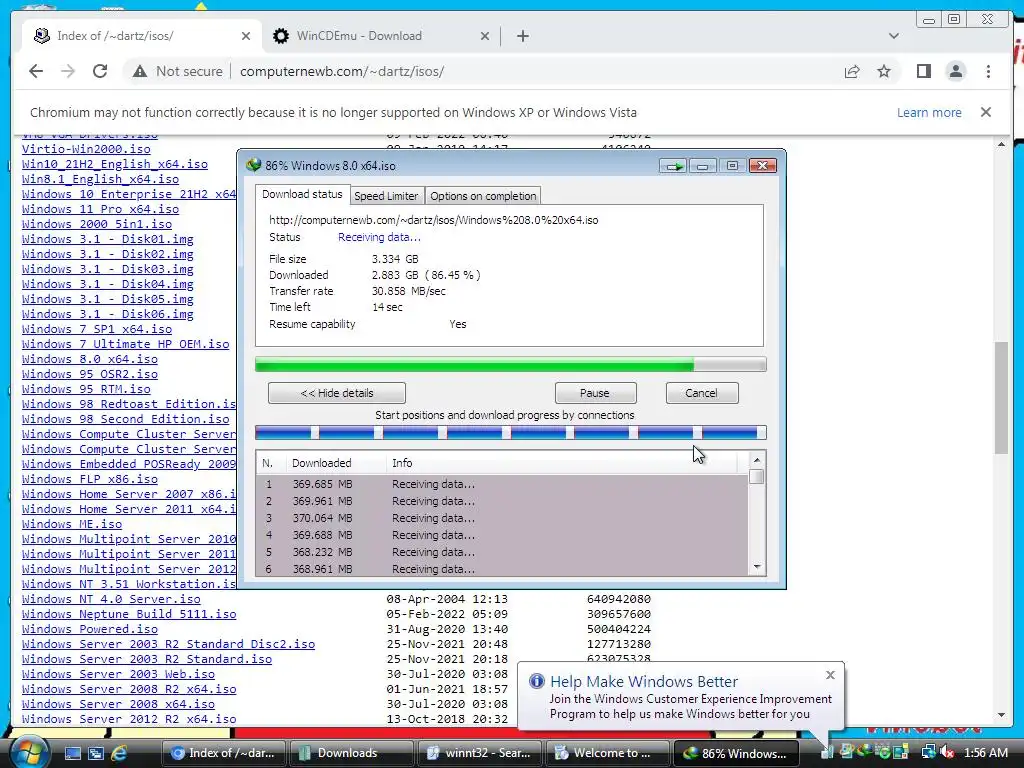Open the Downloads taskbar button
The width and height of the screenshot is (1024, 768).
[x=351, y=753]
